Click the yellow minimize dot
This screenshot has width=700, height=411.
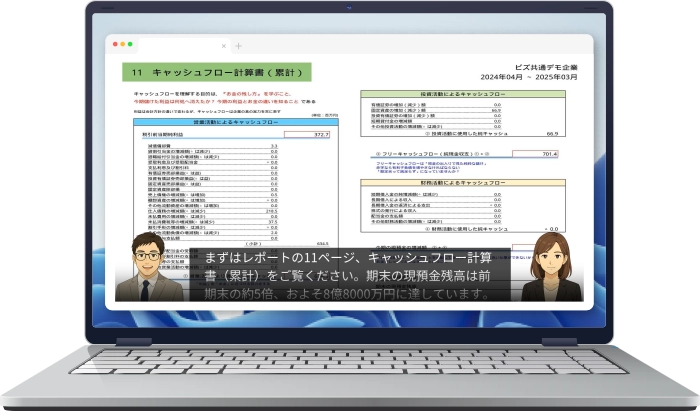click(123, 44)
